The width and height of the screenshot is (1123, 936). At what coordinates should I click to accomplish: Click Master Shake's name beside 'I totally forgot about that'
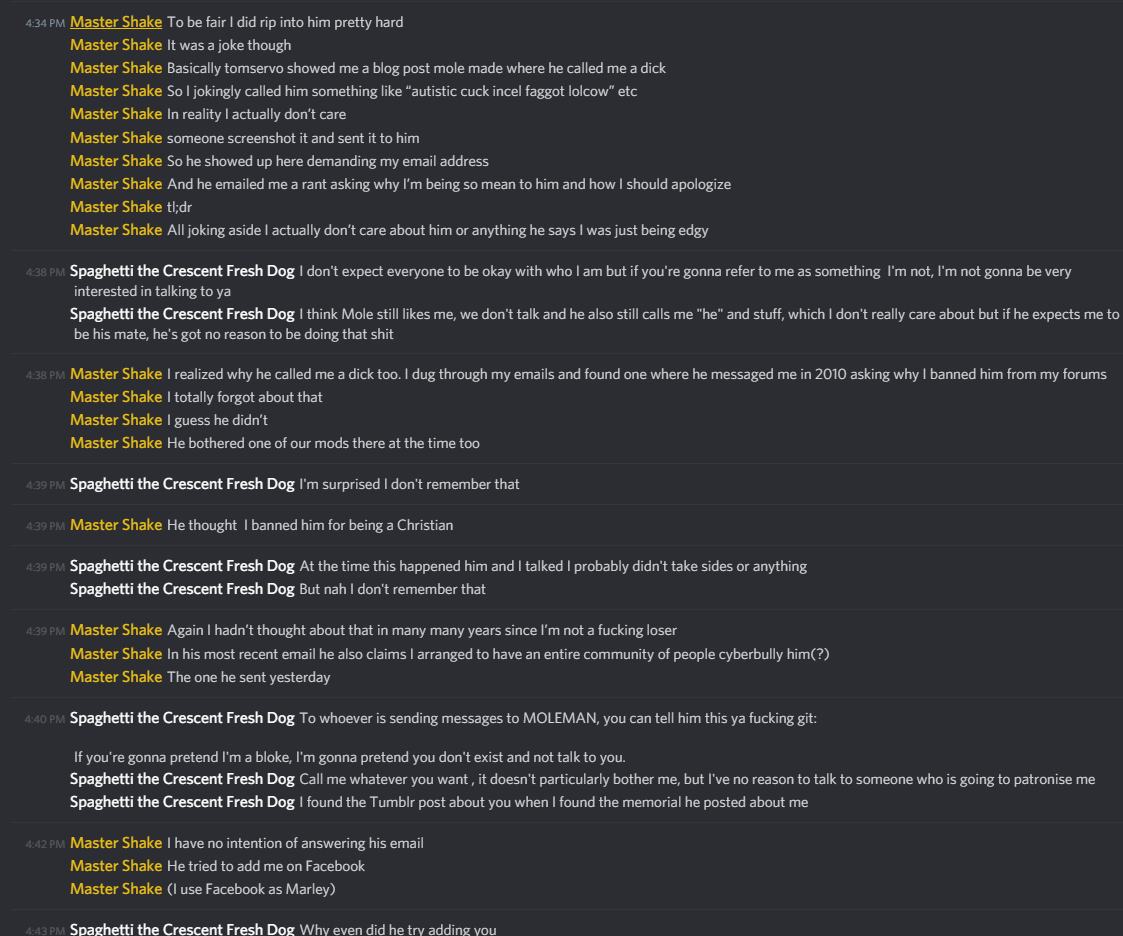click(116, 397)
